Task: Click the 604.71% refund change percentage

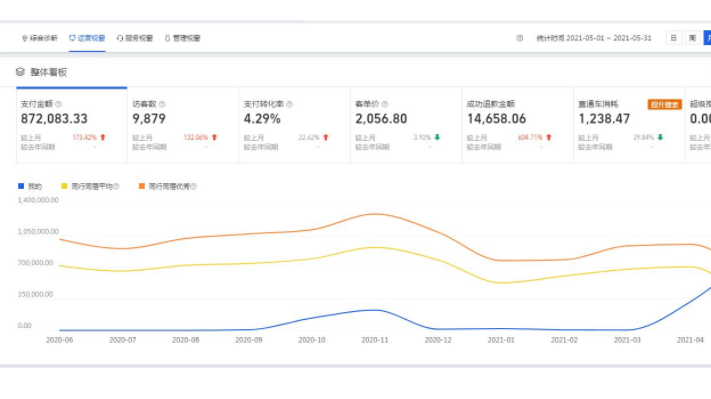Action: (x=530, y=137)
